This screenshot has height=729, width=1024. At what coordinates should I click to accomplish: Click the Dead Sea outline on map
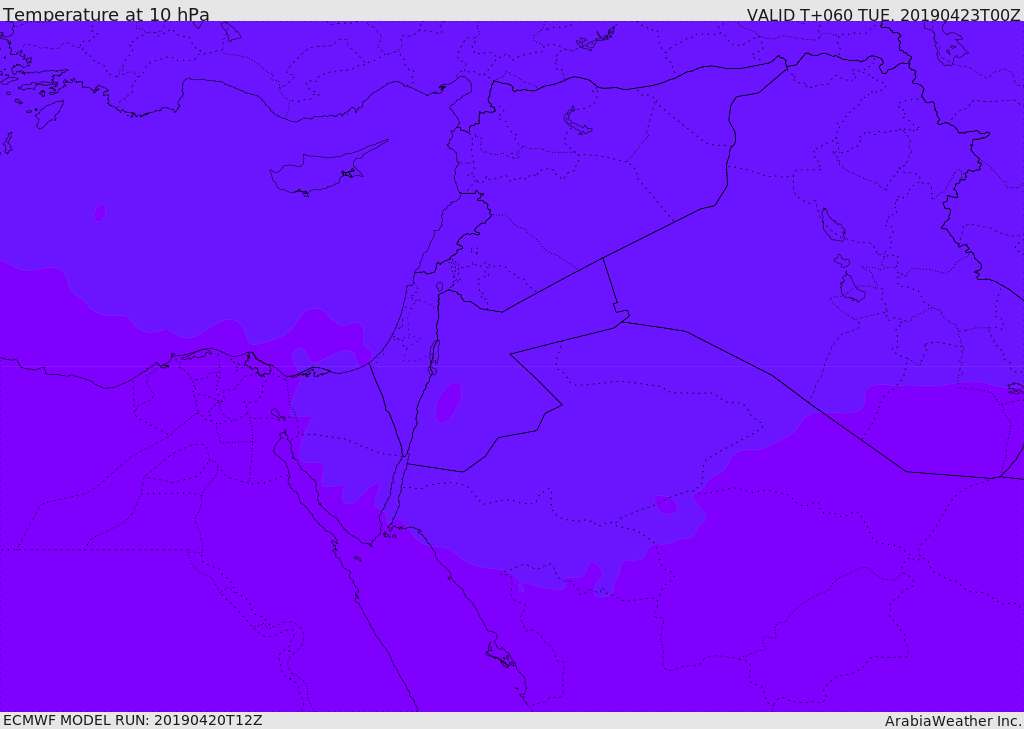(434, 356)
